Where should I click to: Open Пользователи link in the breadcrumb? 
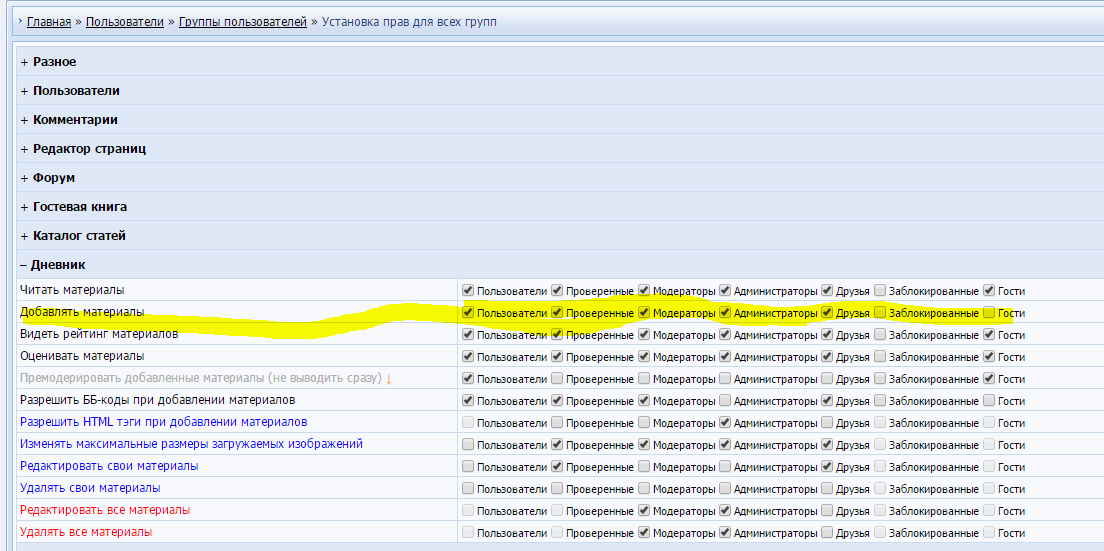pos(124,21)
